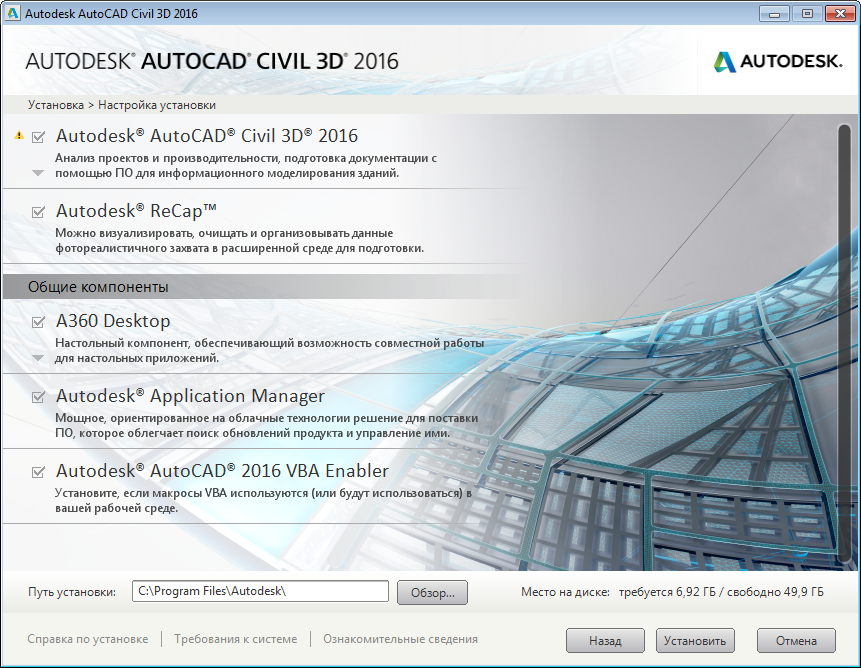Select the Autodesk ReCap title
Image resolution: width=861 pixels, height=668 pixels.
coord(136,211)
